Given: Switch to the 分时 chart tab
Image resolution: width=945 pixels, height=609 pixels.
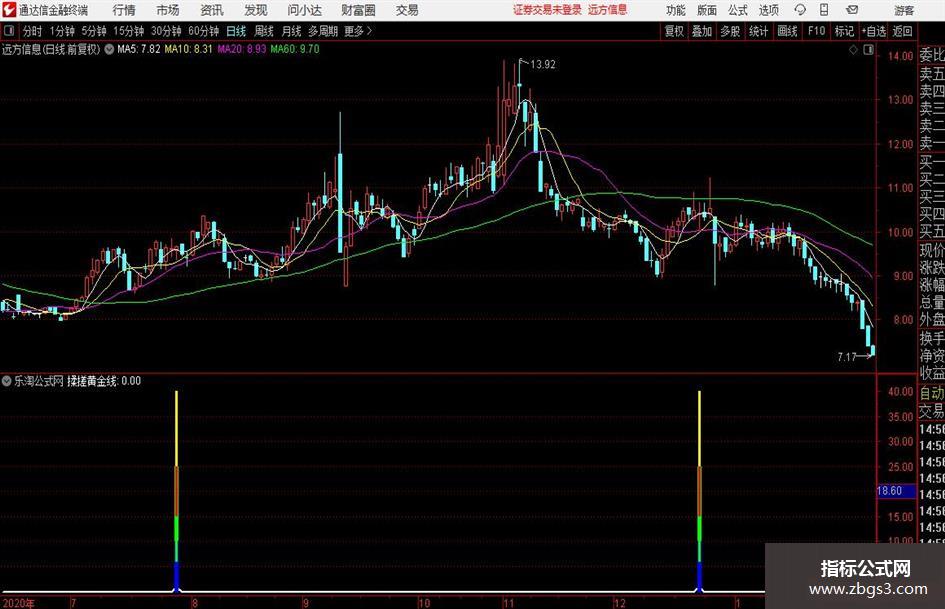Looking at the screenshot, I should pos(32,31).
